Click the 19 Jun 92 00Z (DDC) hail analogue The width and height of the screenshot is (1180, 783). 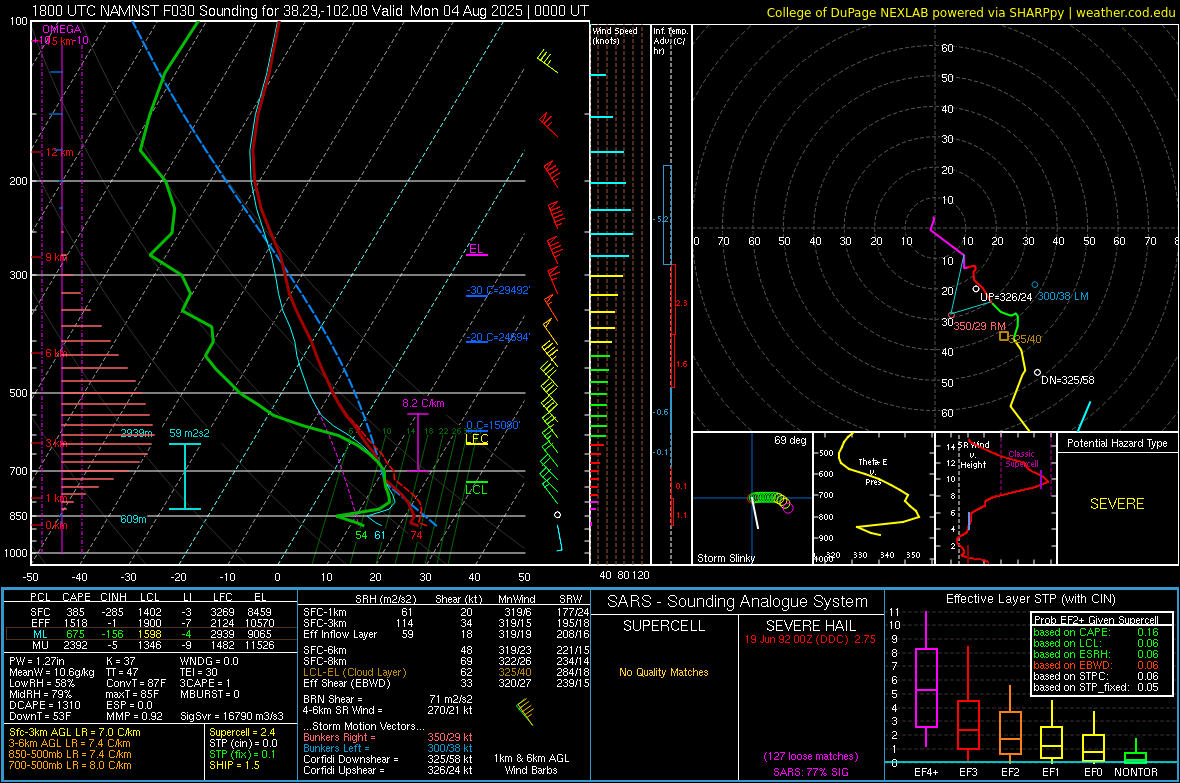810,639
